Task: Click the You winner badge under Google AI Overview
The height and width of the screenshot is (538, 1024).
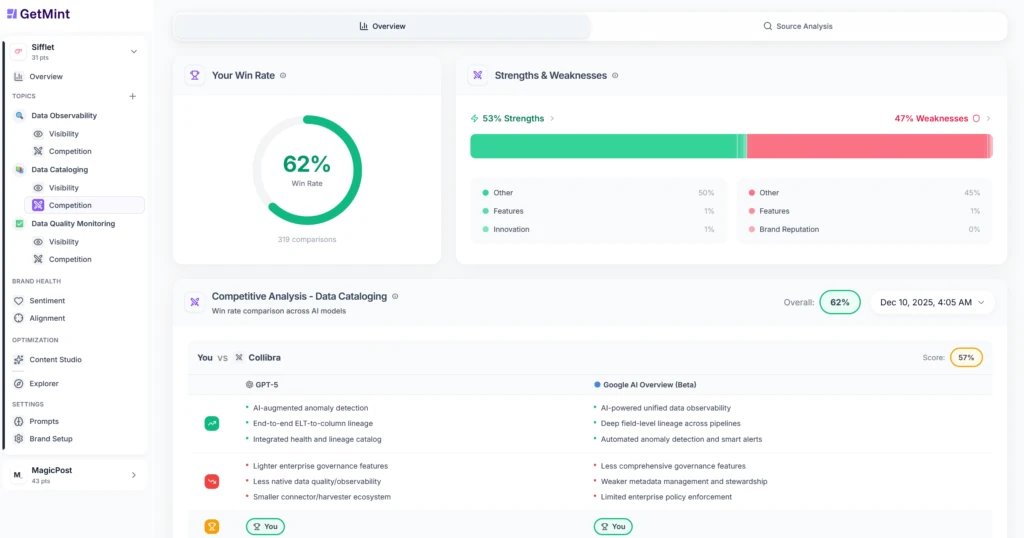Action: (613, 527)
